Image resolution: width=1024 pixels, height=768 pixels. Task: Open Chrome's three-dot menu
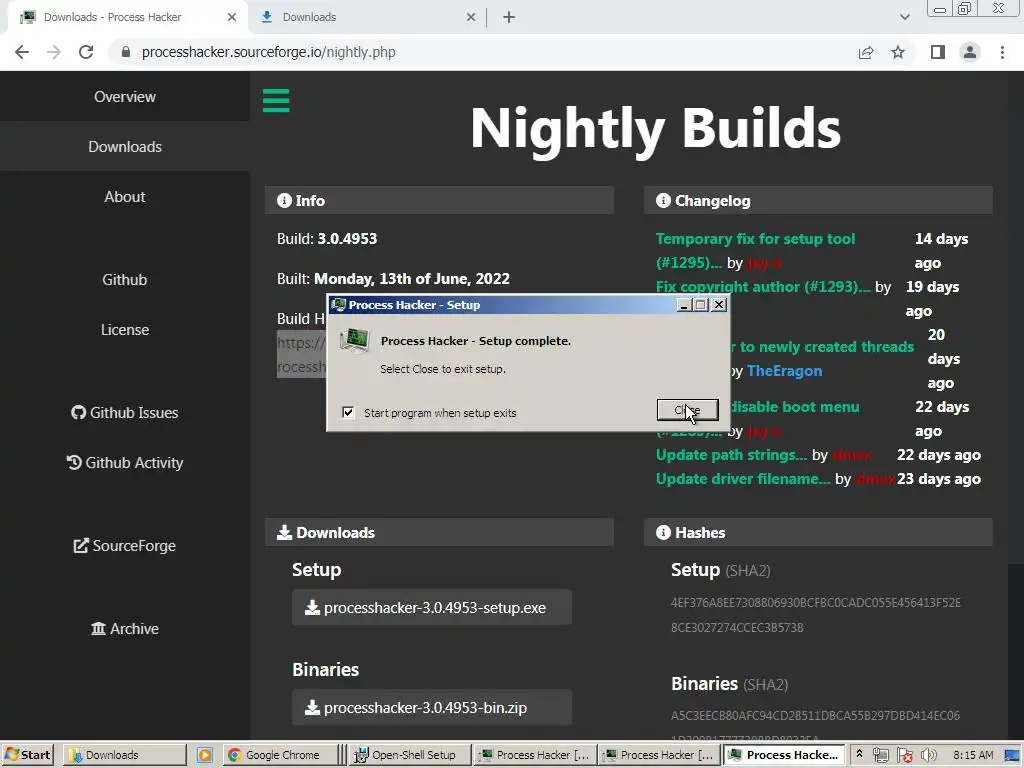[x=1002, y=52]
